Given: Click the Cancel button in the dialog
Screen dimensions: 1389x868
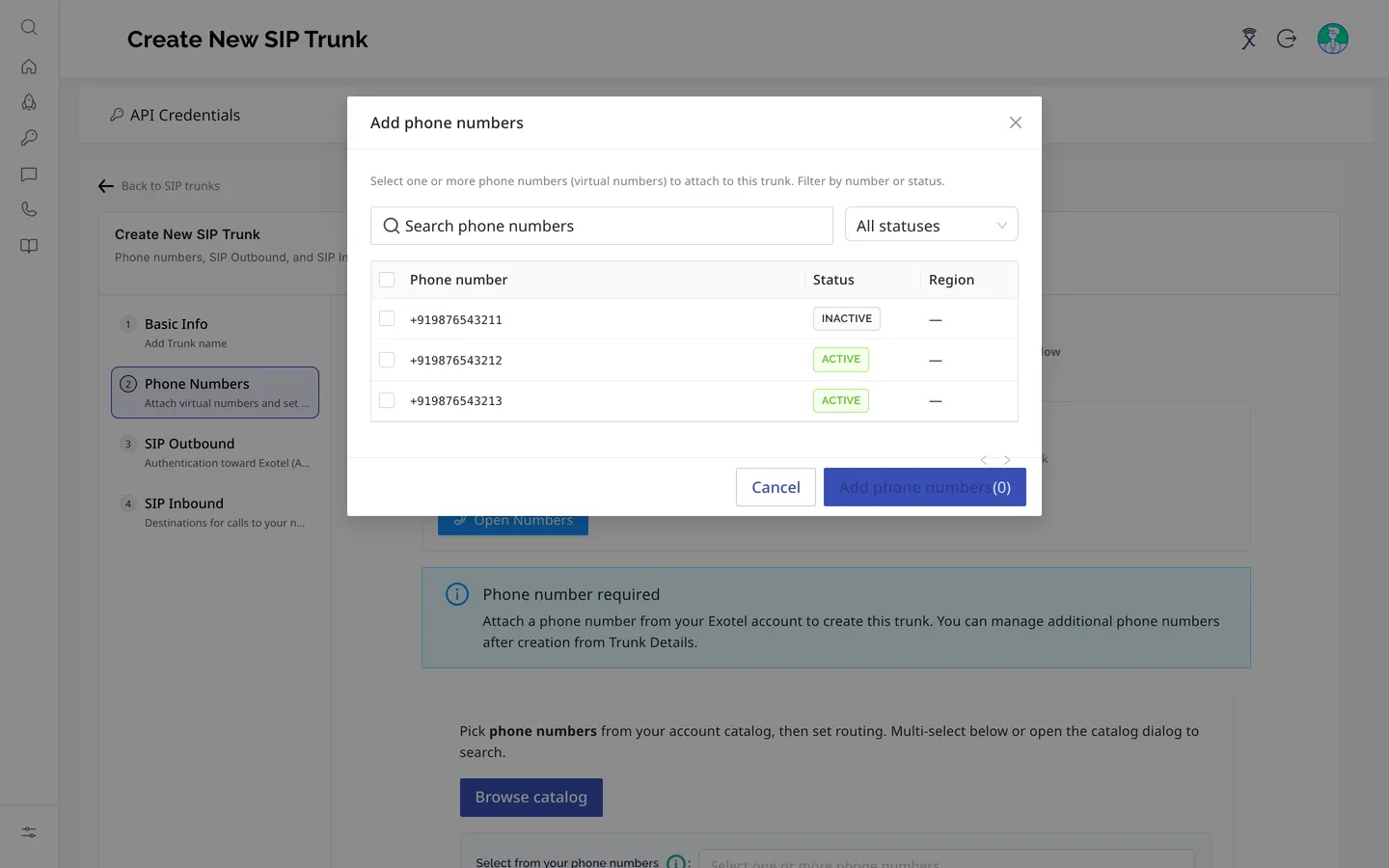Looking at the screenshot, I should (x=776, y=487).
